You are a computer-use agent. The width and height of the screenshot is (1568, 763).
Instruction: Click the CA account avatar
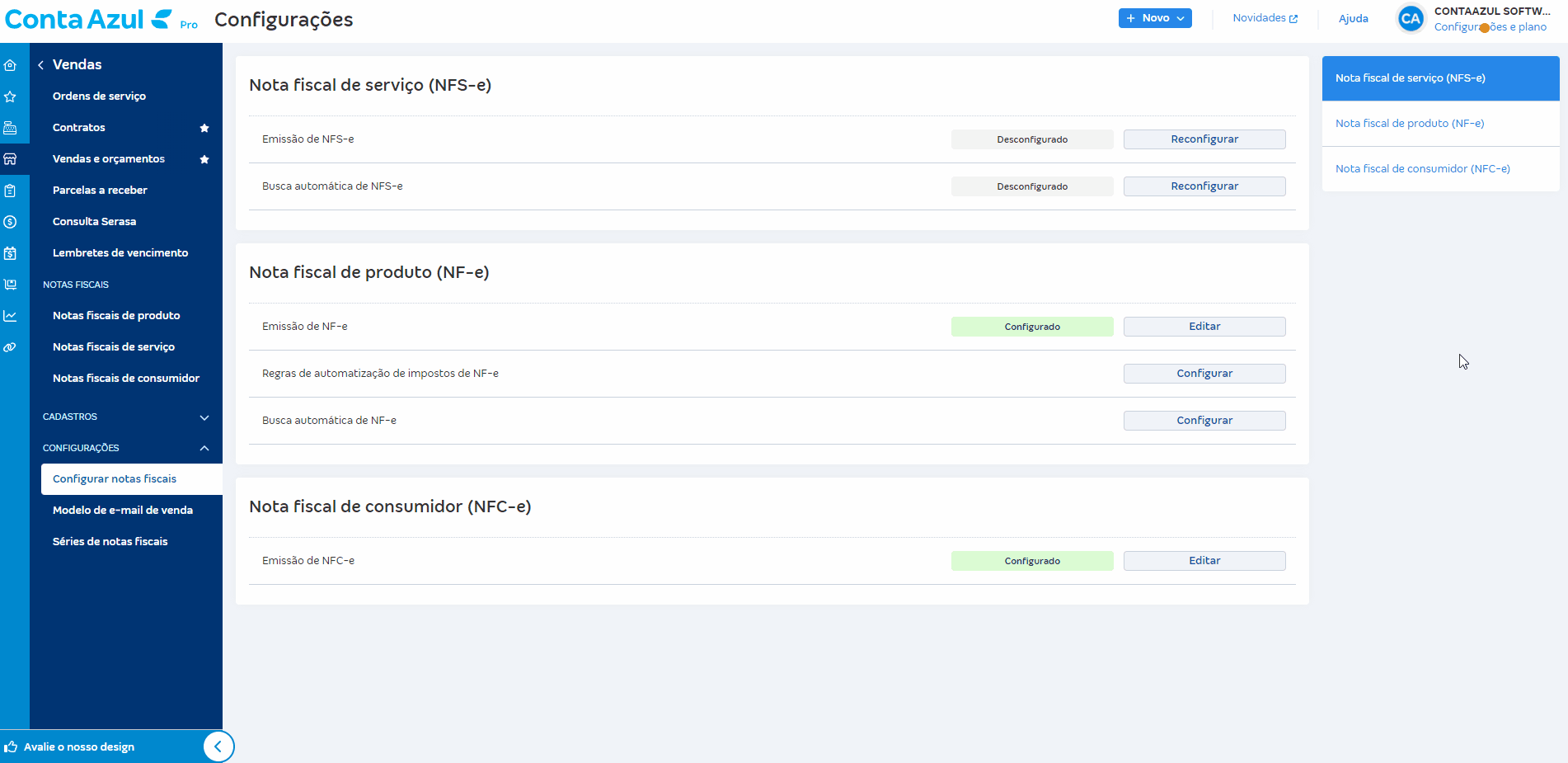click(1411, 19)
